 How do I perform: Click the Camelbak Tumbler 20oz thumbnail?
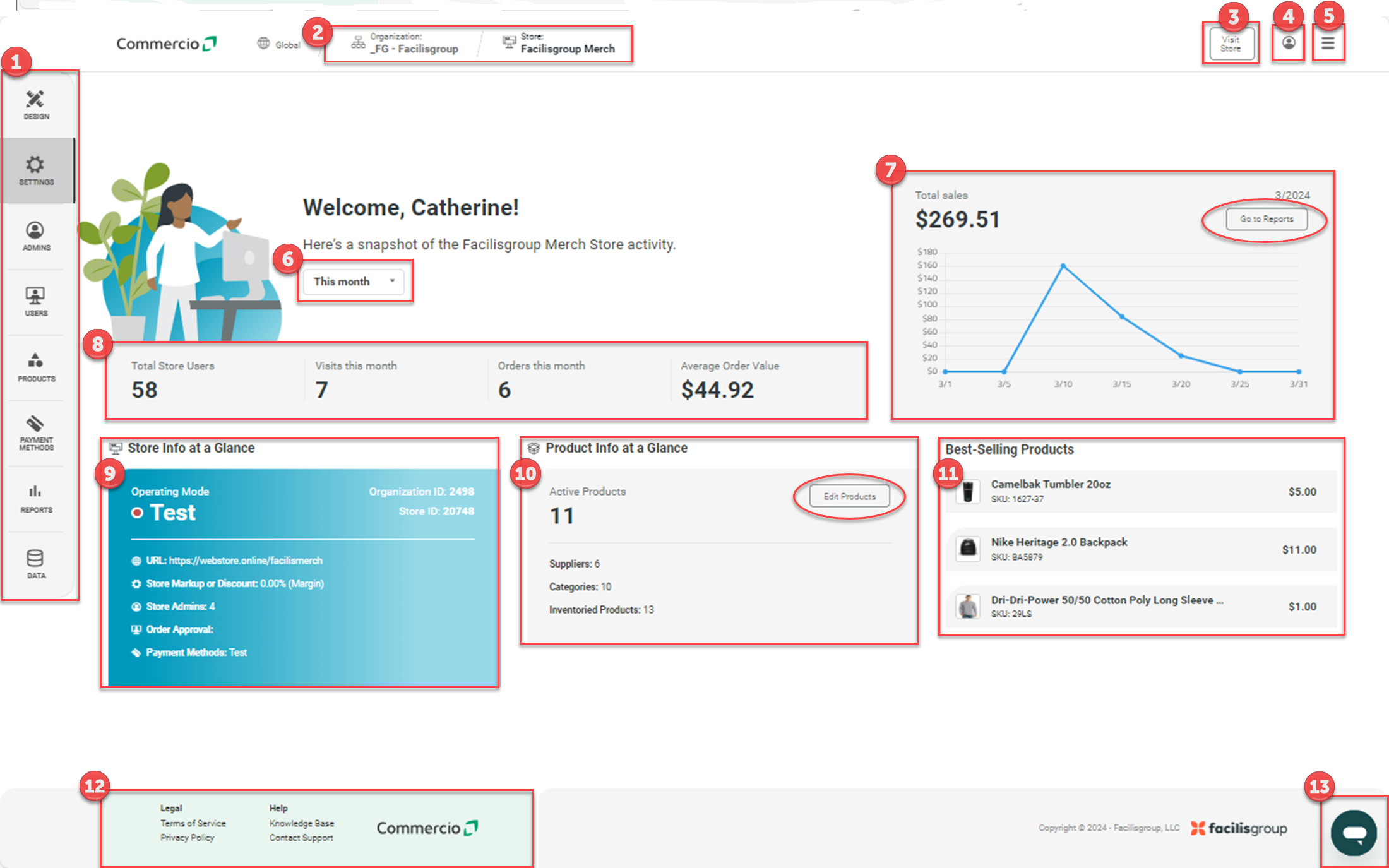(x=968, y=491)
